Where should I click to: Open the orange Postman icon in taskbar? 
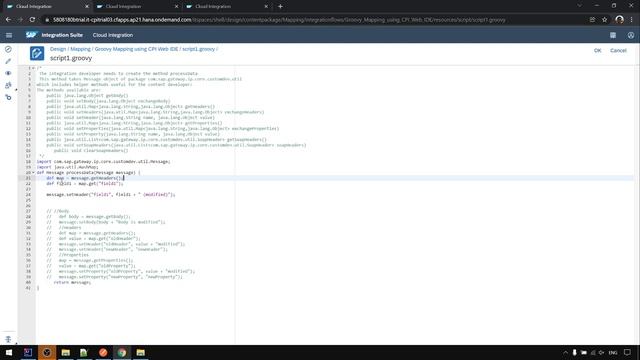pos(103,353)
